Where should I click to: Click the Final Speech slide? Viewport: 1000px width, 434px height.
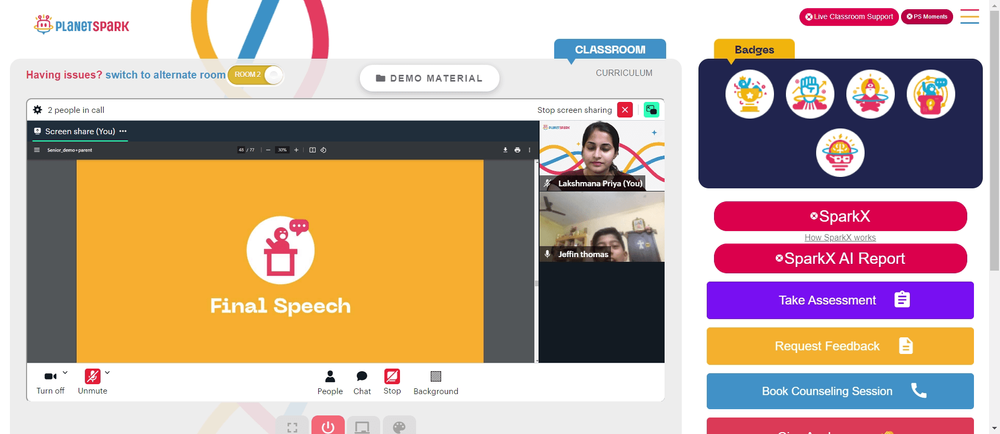tap(280, 261)
